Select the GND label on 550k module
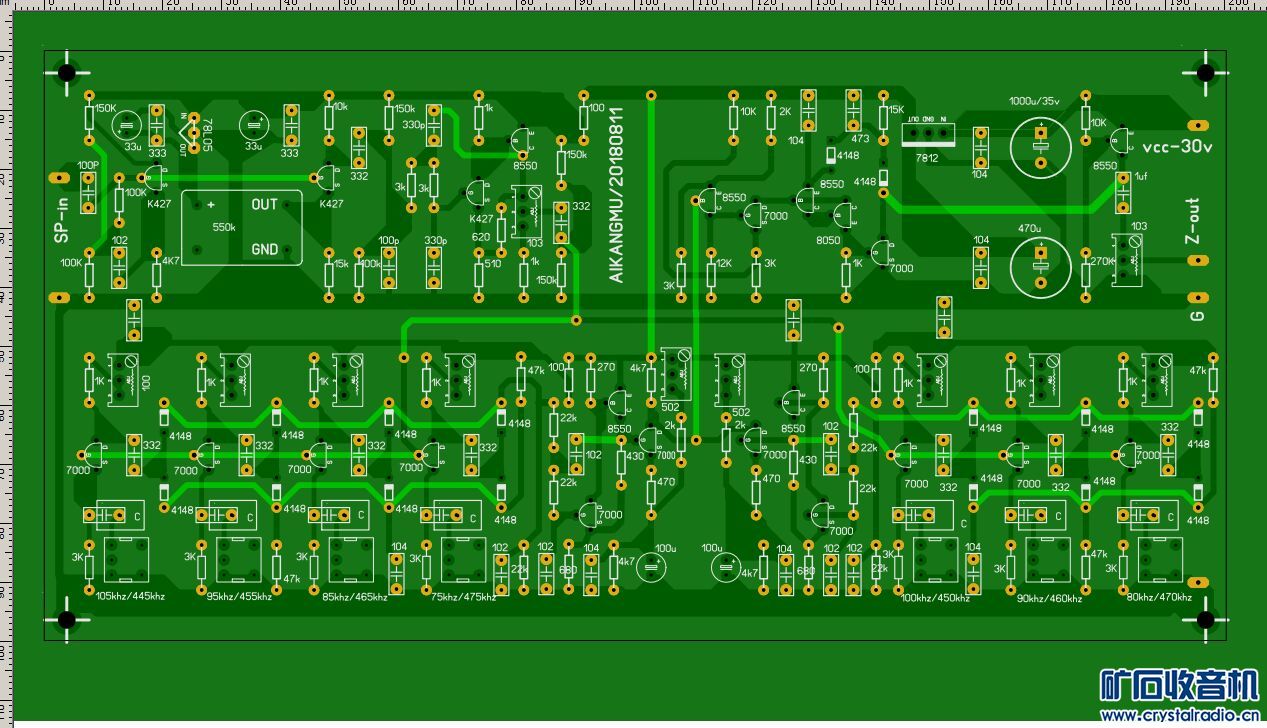Viewport: 1267px width, 728px height. [265, 249]
